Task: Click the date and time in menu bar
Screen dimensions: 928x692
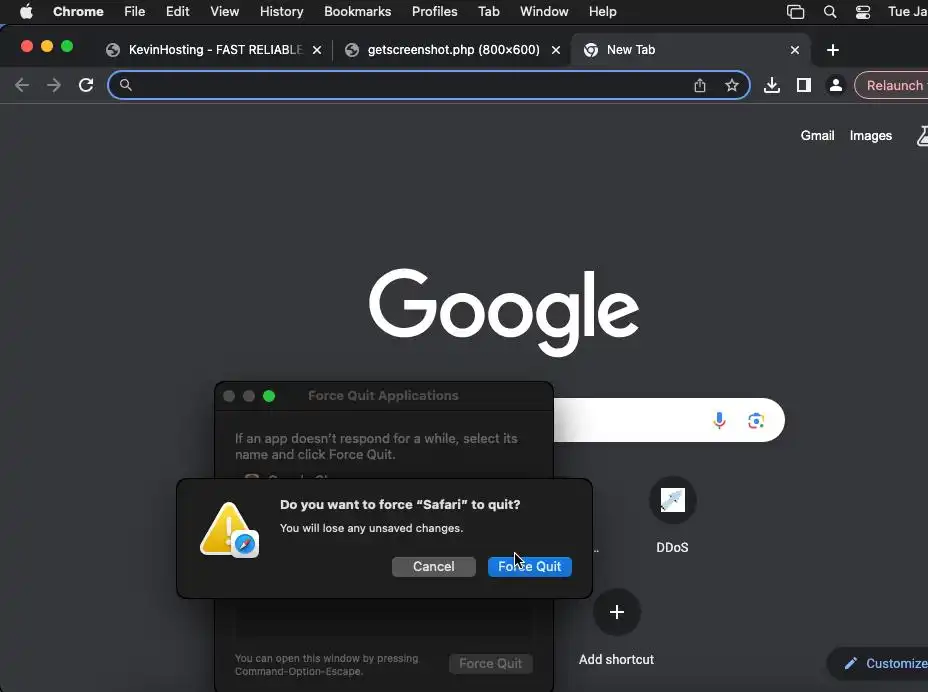Action: coord(908,11)
